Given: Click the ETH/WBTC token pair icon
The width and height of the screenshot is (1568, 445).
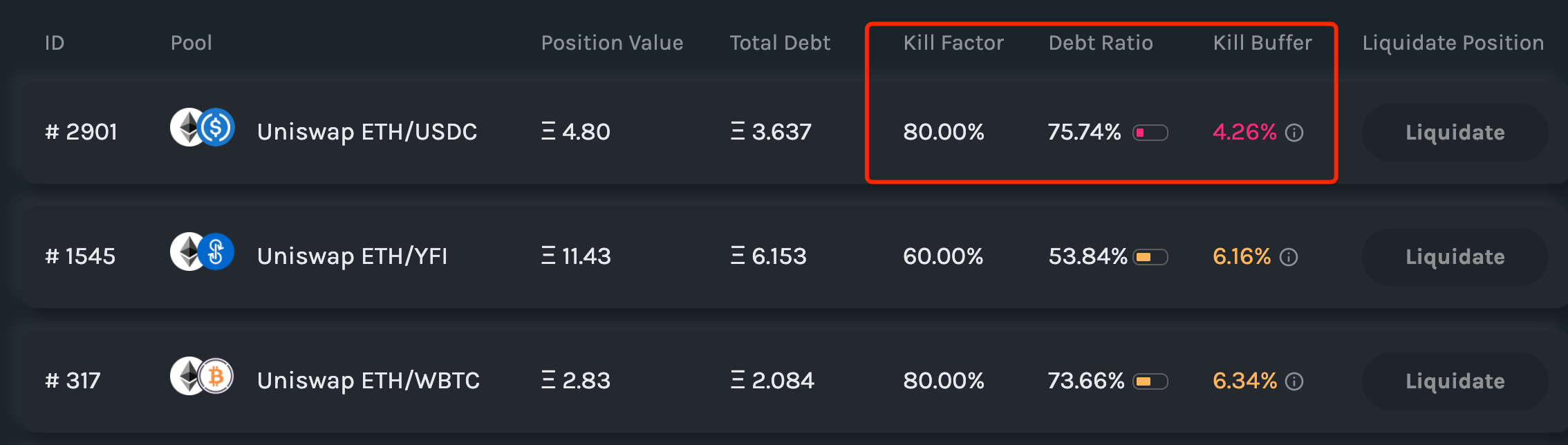Looking at the screenshot, I should click(x=203, y=376).
